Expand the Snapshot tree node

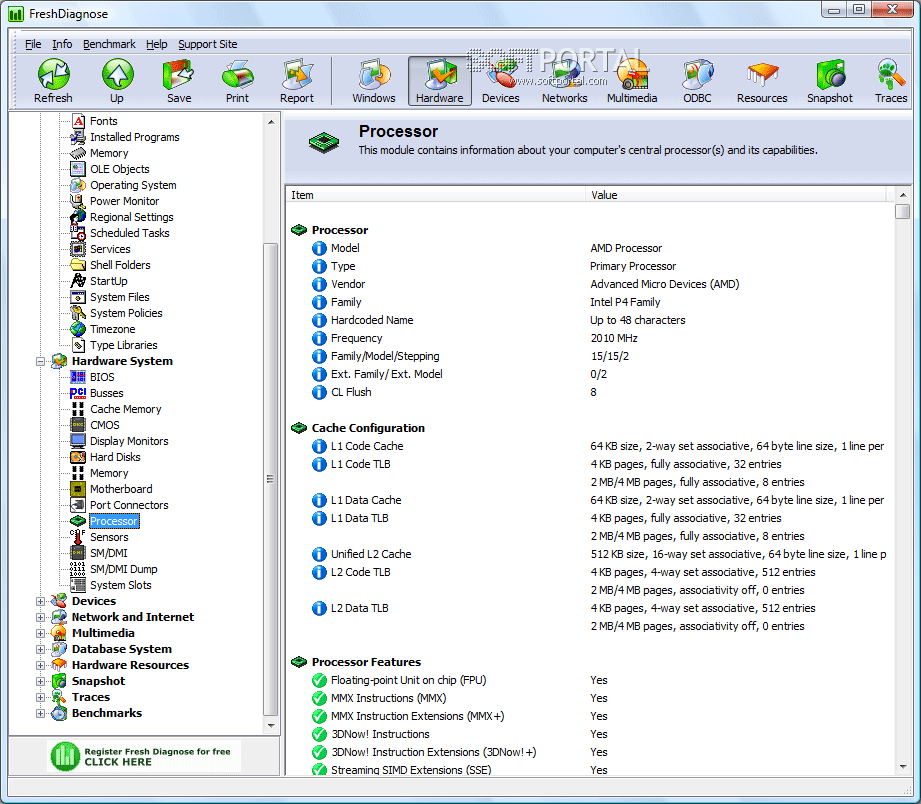coord(41,681)
